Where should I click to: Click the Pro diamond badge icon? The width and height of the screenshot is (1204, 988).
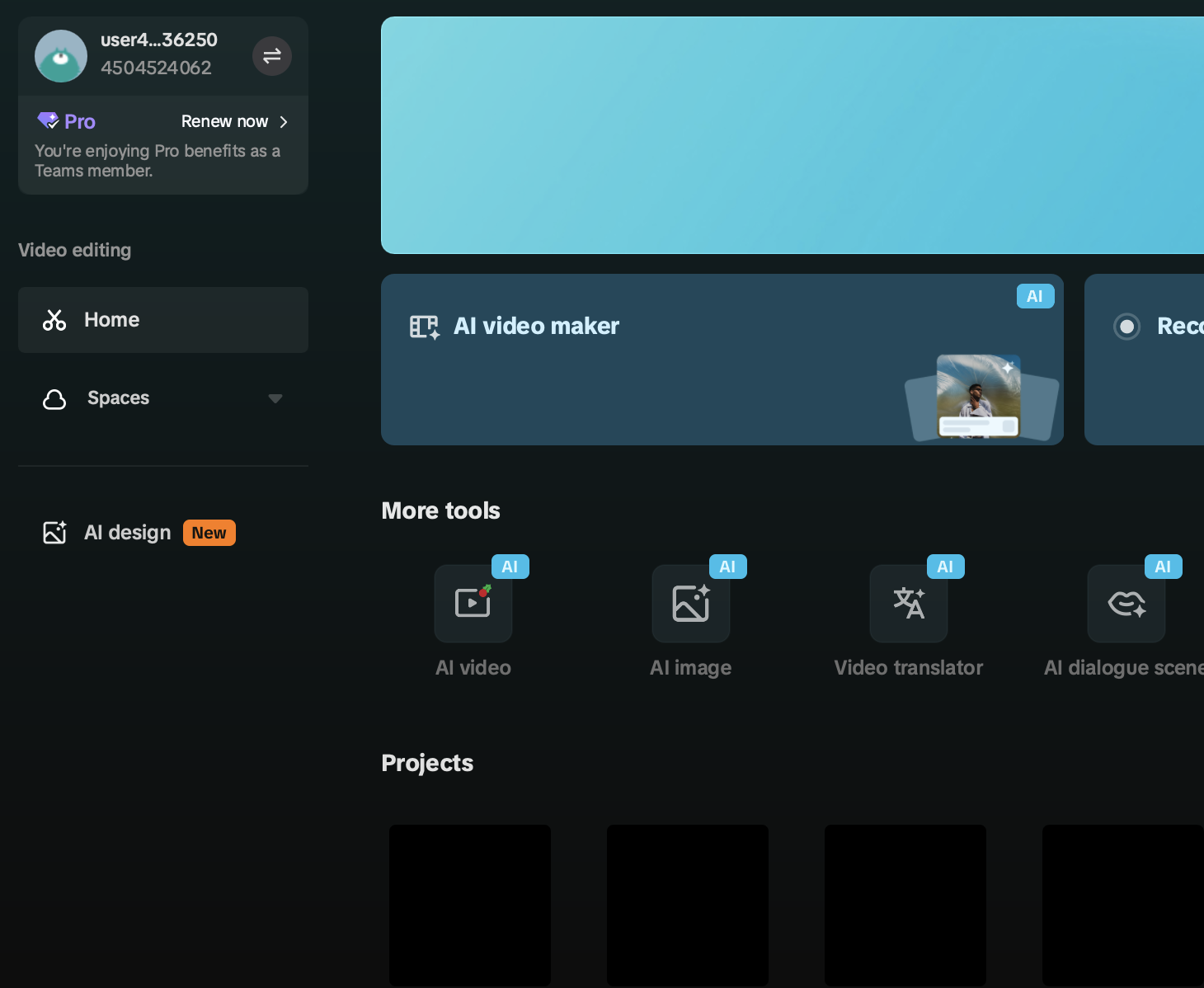tap(49, 121)
